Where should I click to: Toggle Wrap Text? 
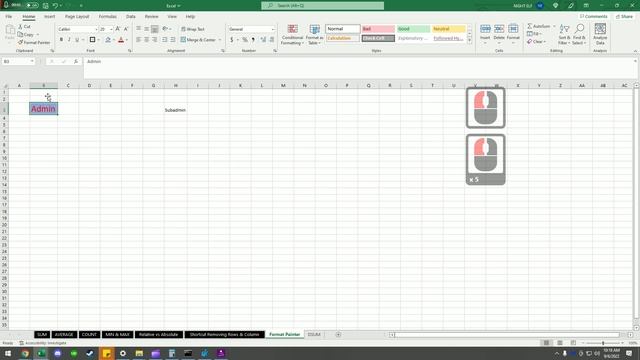(193, 29)
